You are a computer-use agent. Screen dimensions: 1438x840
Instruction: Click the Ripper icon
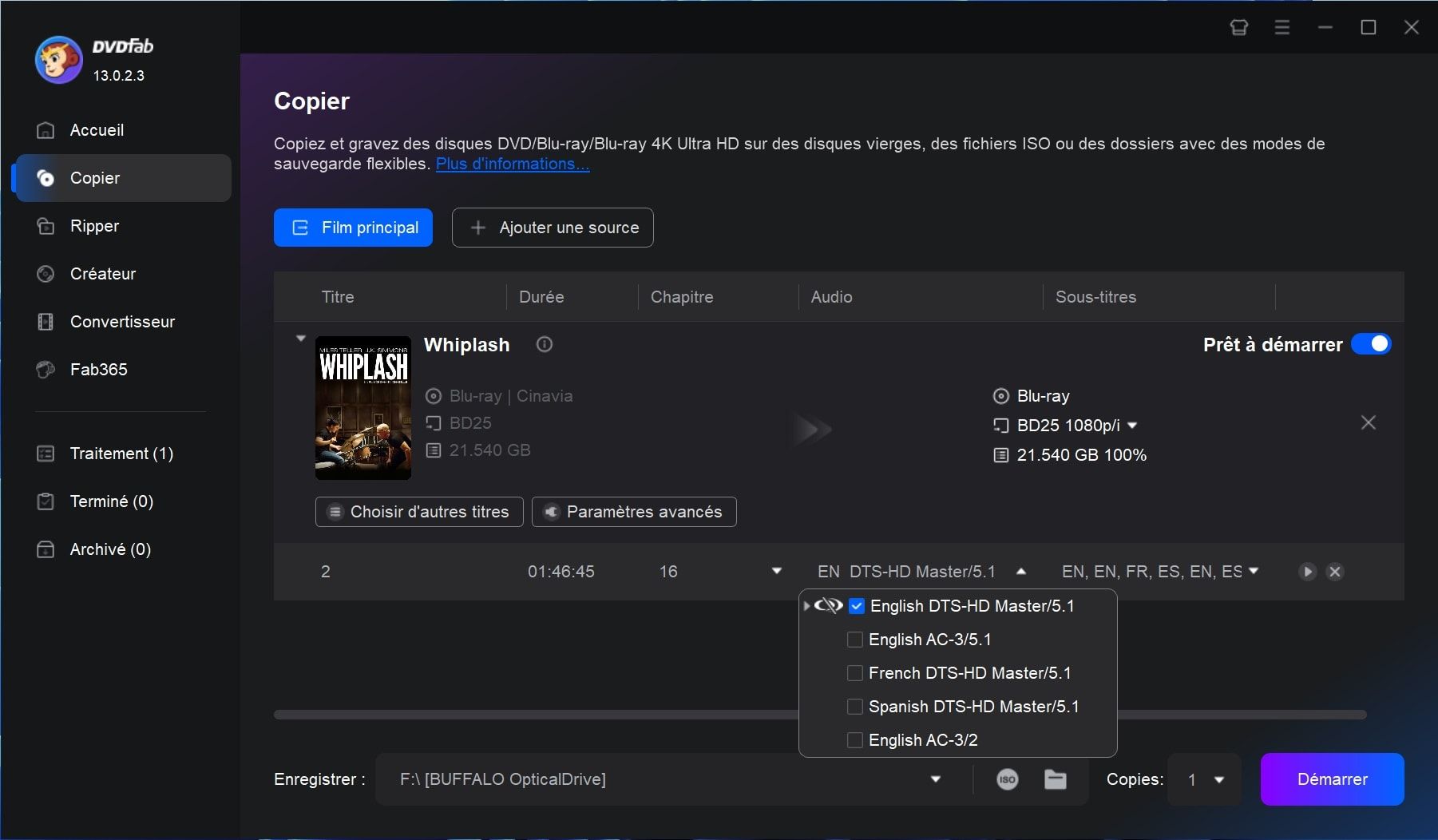[x=46, y=226]
